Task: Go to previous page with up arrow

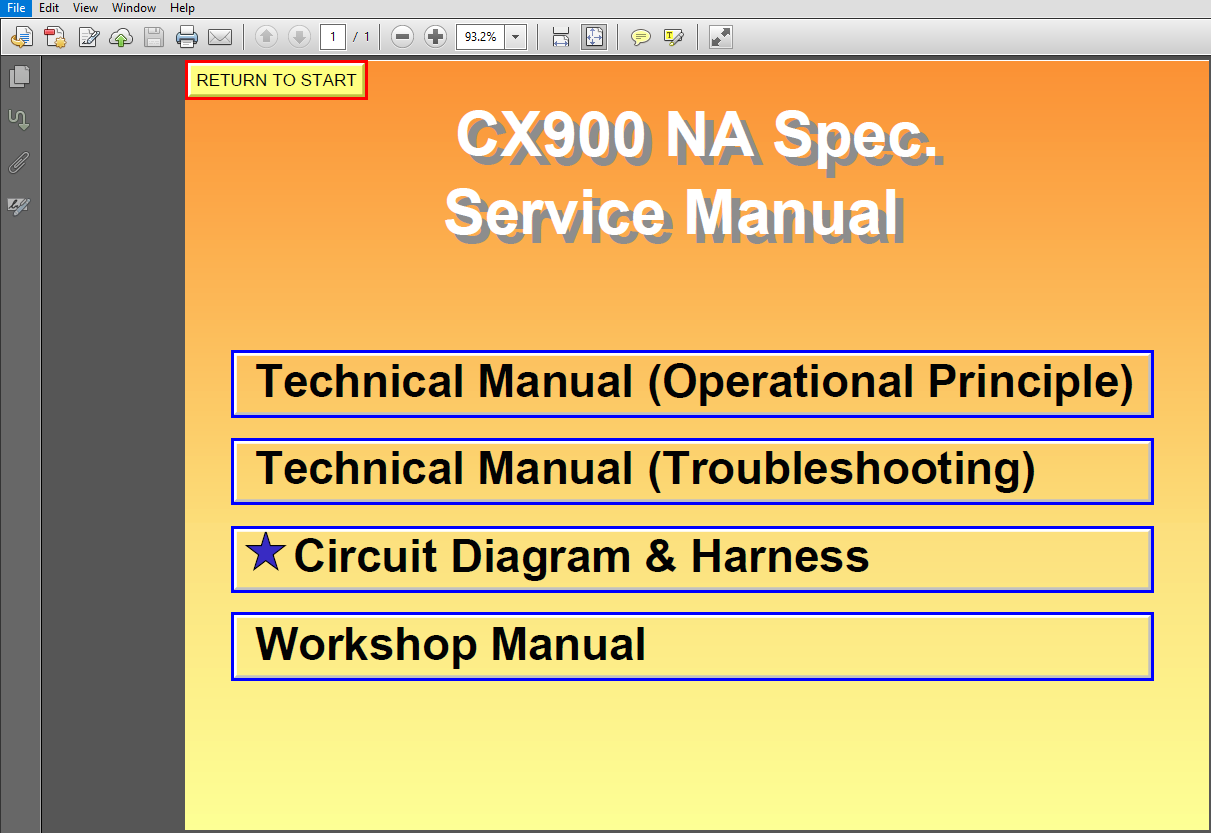Action: [x=266, y=37]
